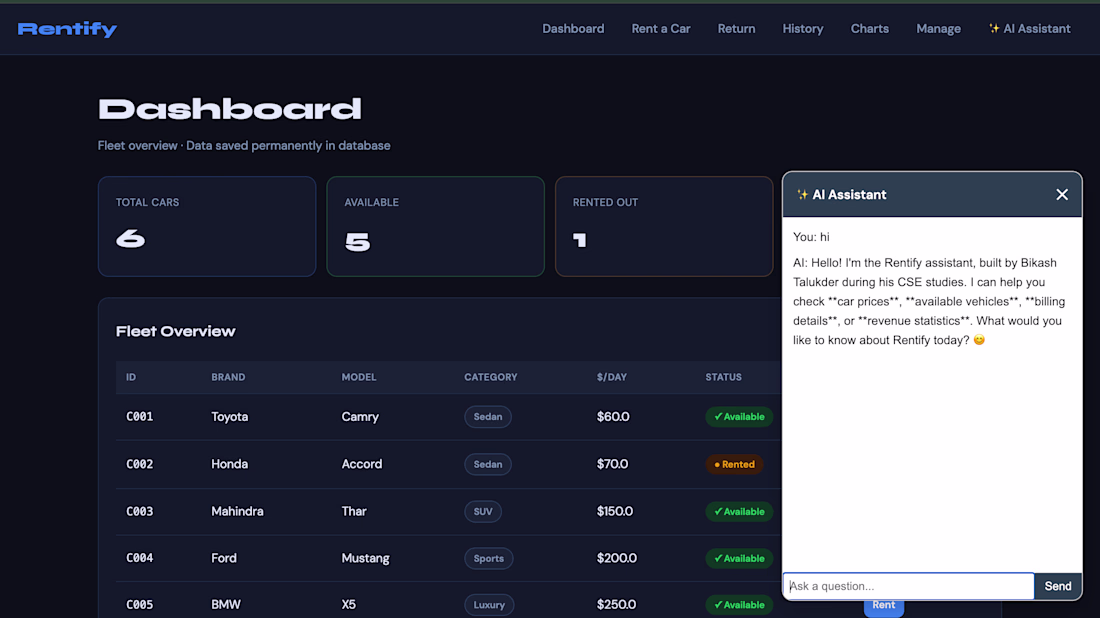Click the CATEGORY column header
Viewport: 1100px width, 618px height.
click(490, 377)
